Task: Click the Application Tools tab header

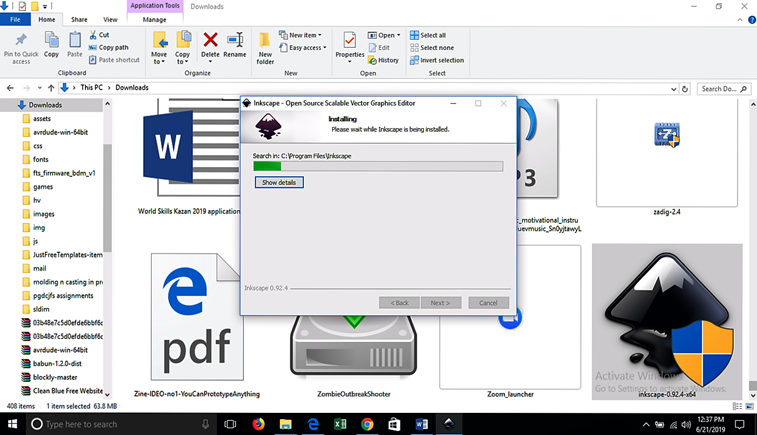Action: [154, 6]
